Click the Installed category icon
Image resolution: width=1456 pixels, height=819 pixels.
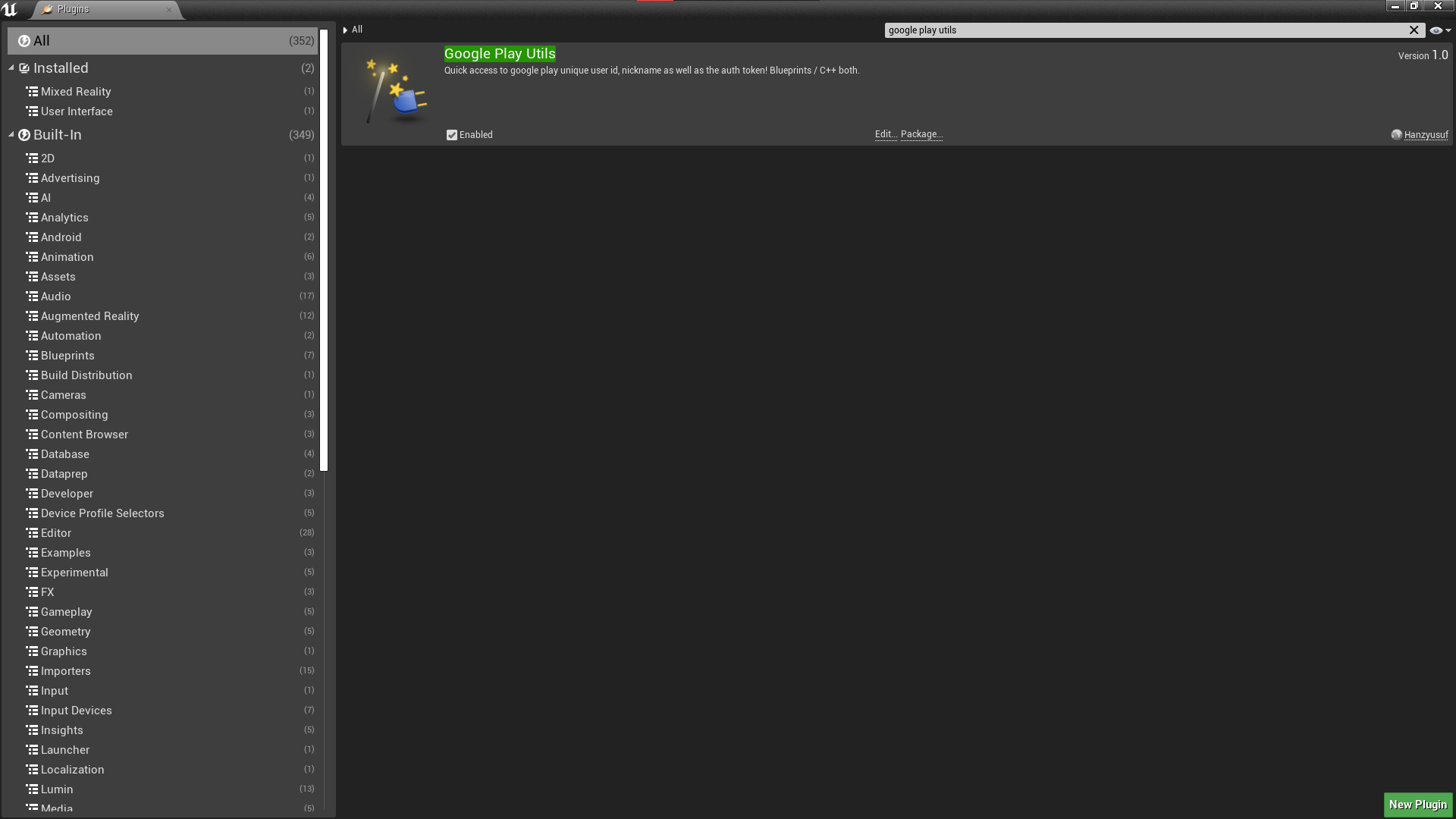pos(24,68)
